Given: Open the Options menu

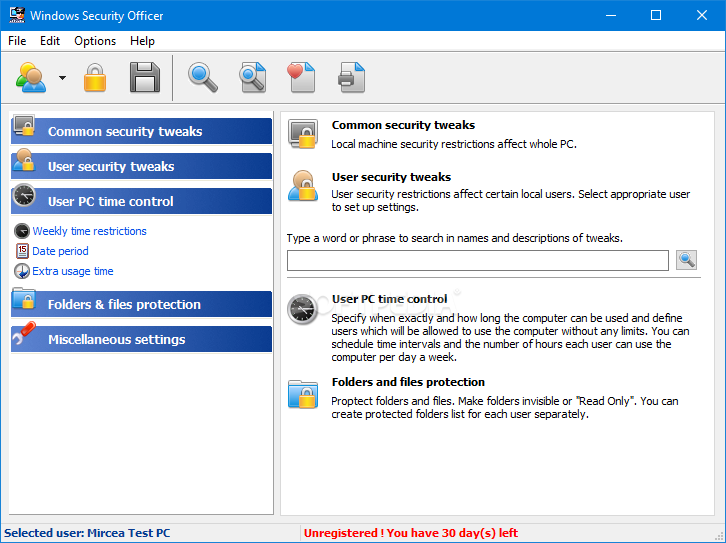Looking at the screenshot, I should coord(95,41).
